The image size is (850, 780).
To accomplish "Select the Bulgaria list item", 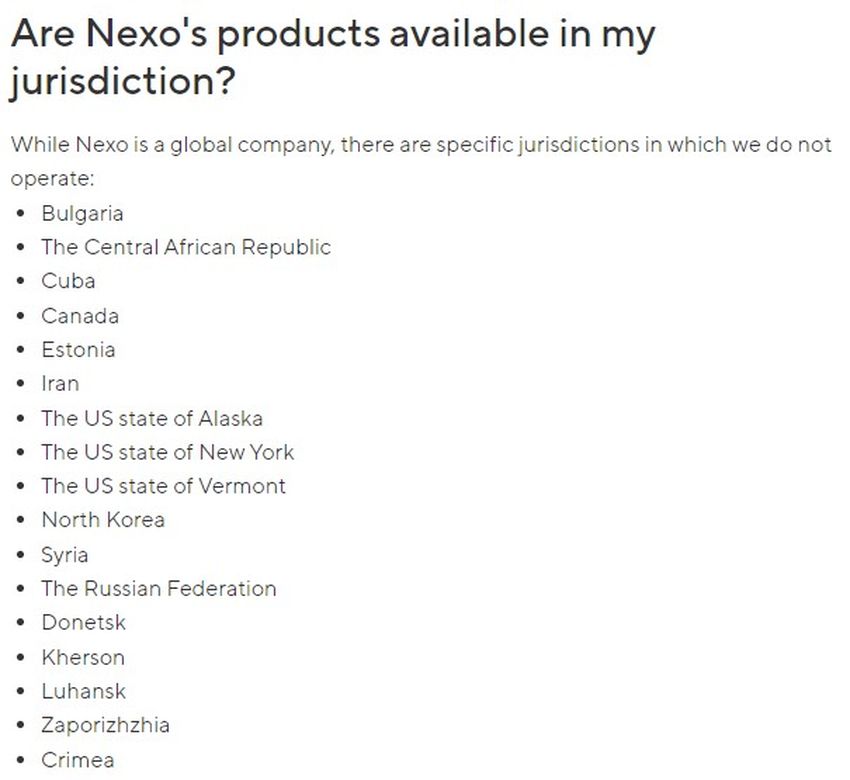I will tap(82, 213).
